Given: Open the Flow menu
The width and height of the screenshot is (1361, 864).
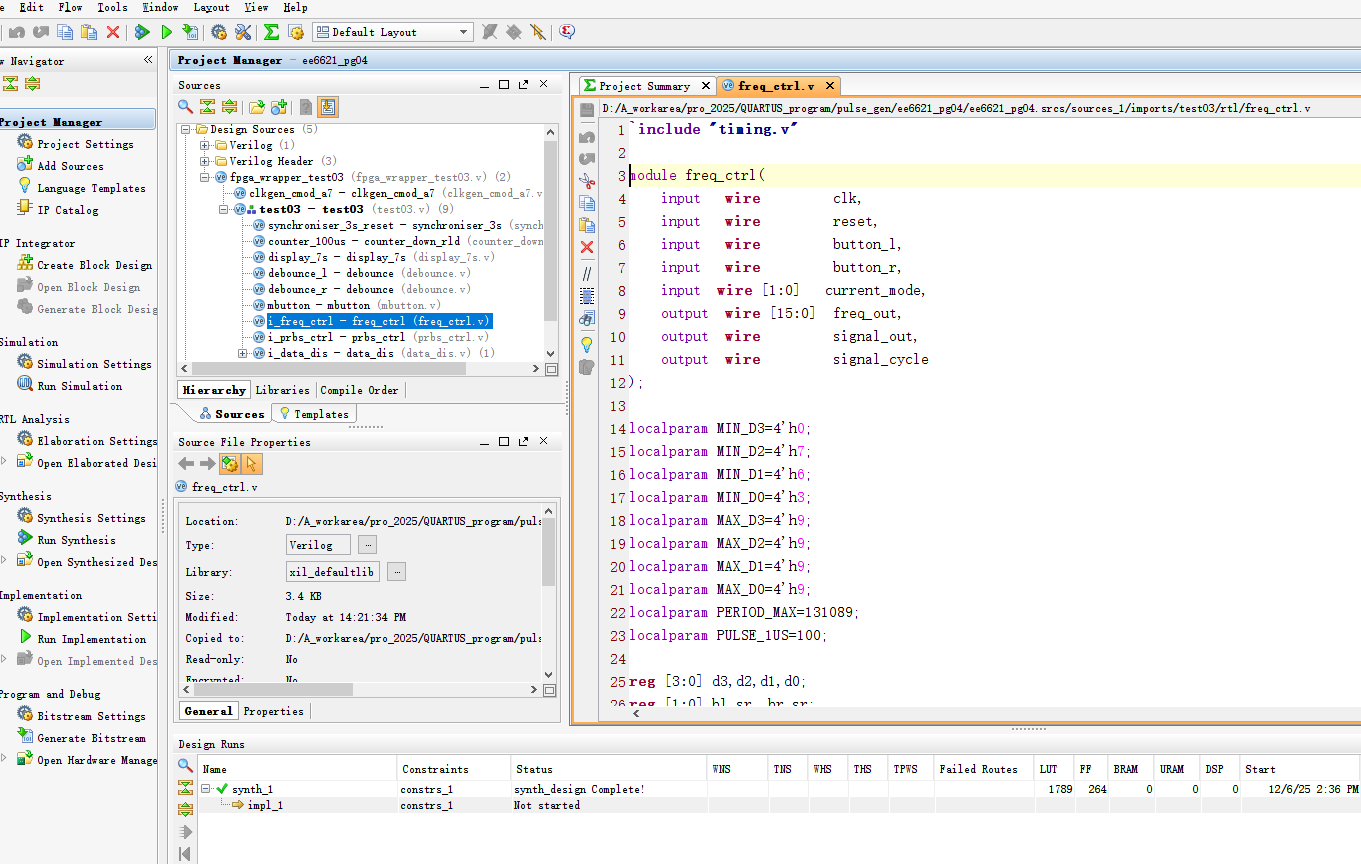Looking at the screenshot, I should 71,7.
